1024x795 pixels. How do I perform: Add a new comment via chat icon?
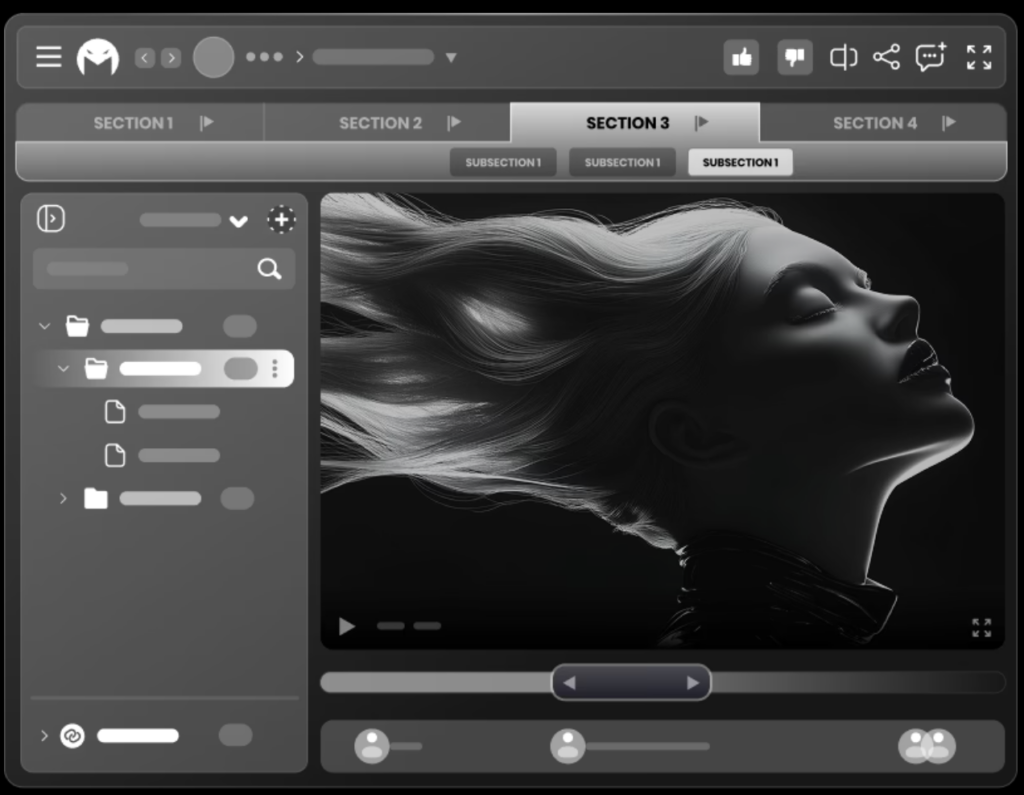tap(930, 57)
